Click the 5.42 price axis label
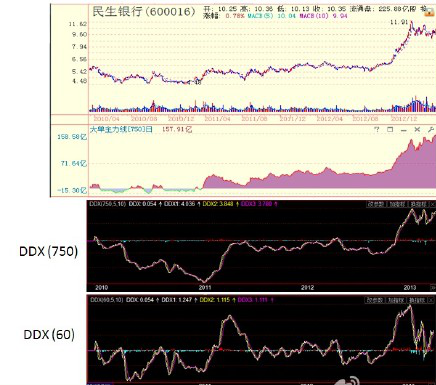The height and width of the screenshot is (385, 436). (x=79, y=71)
